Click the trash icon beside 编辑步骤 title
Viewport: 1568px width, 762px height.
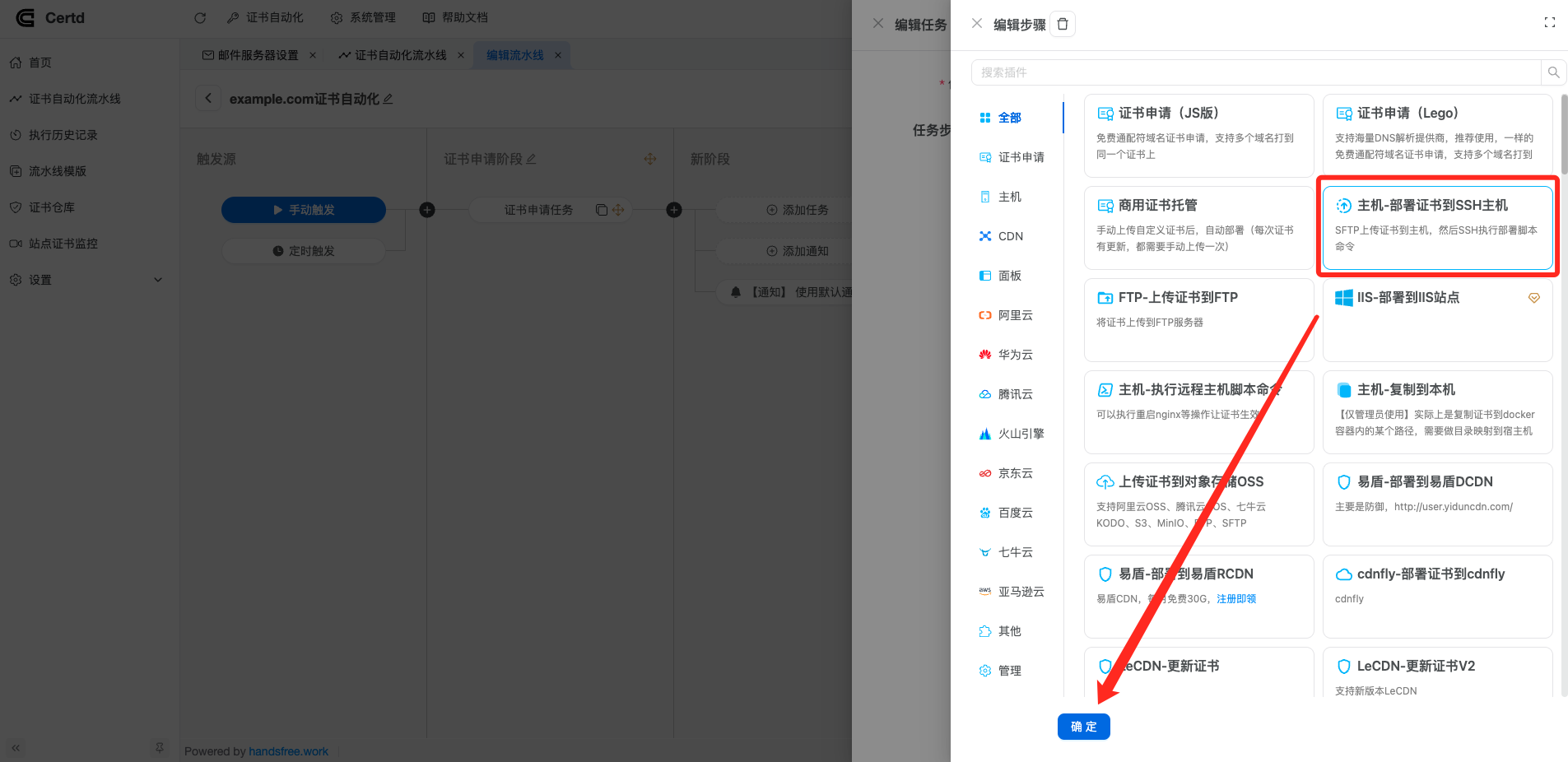point(1062,24)
